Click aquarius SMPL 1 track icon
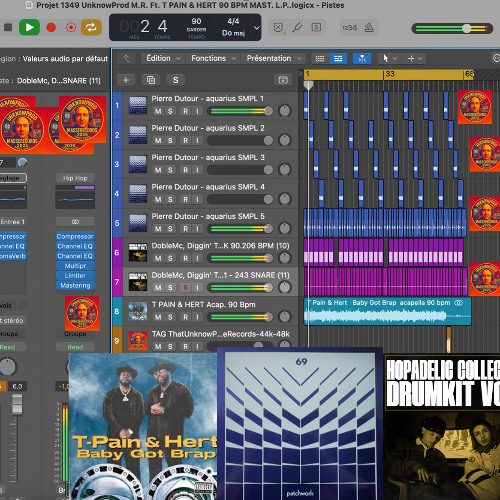Image resolution: width=500 pixels, height=500 pixels. [x=138, y=105]
